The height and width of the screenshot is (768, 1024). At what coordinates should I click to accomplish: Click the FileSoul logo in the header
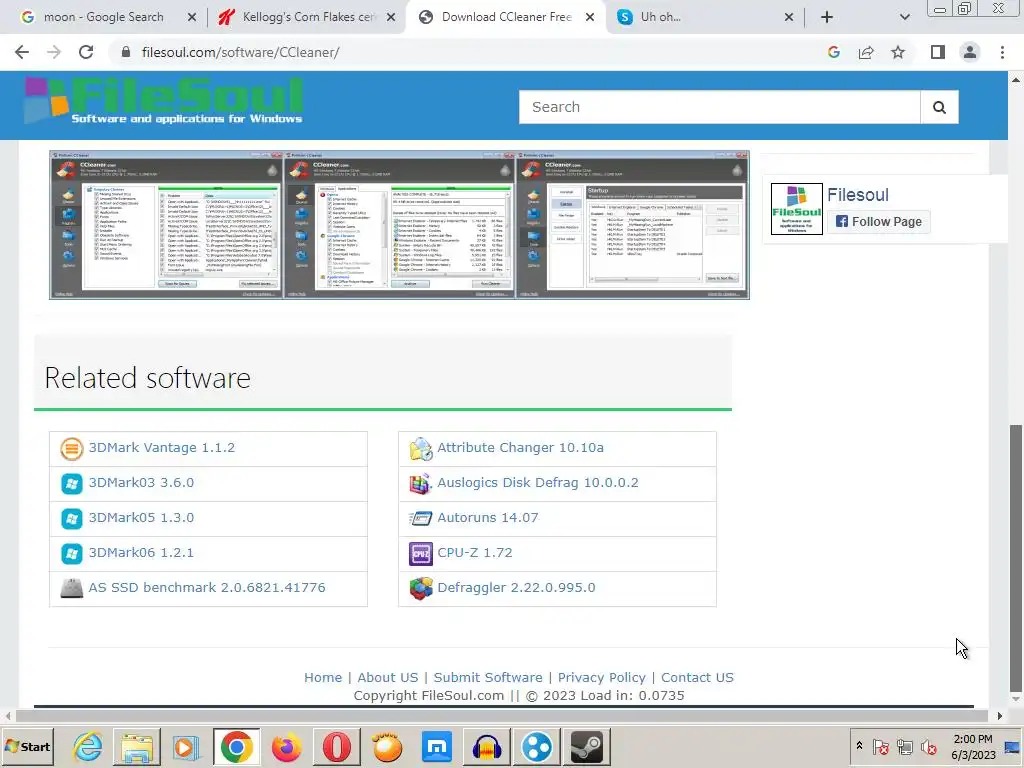[163, 101]
